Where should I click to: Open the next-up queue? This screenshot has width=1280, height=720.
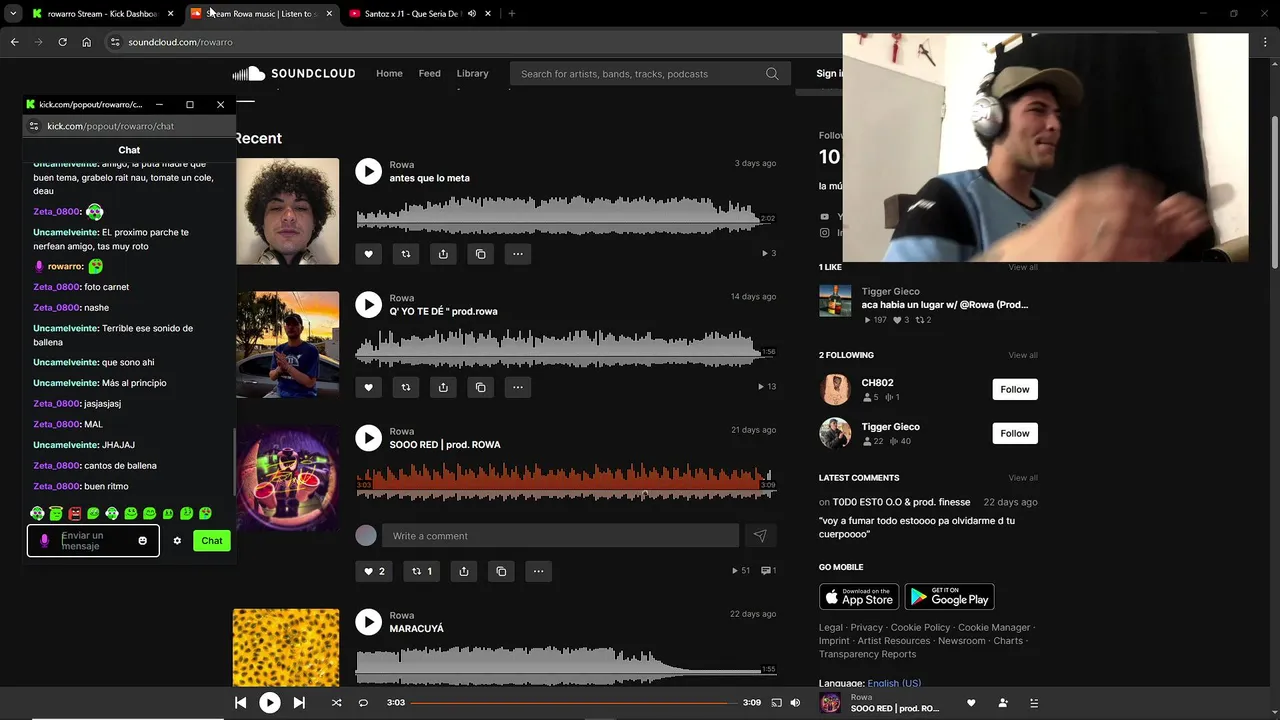[1034, 703]
